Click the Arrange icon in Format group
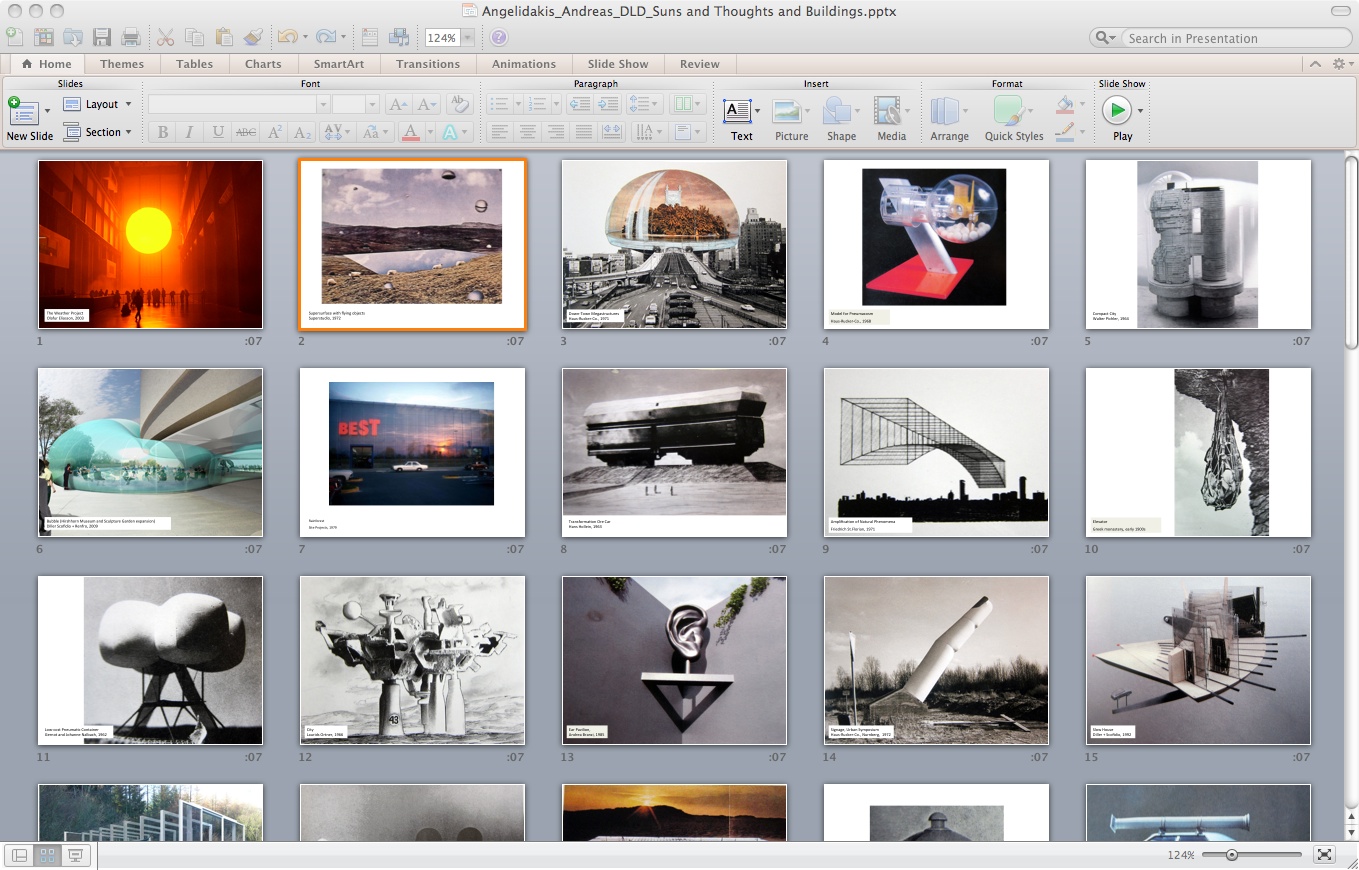 pyautogui.click(x=948, y=118)
